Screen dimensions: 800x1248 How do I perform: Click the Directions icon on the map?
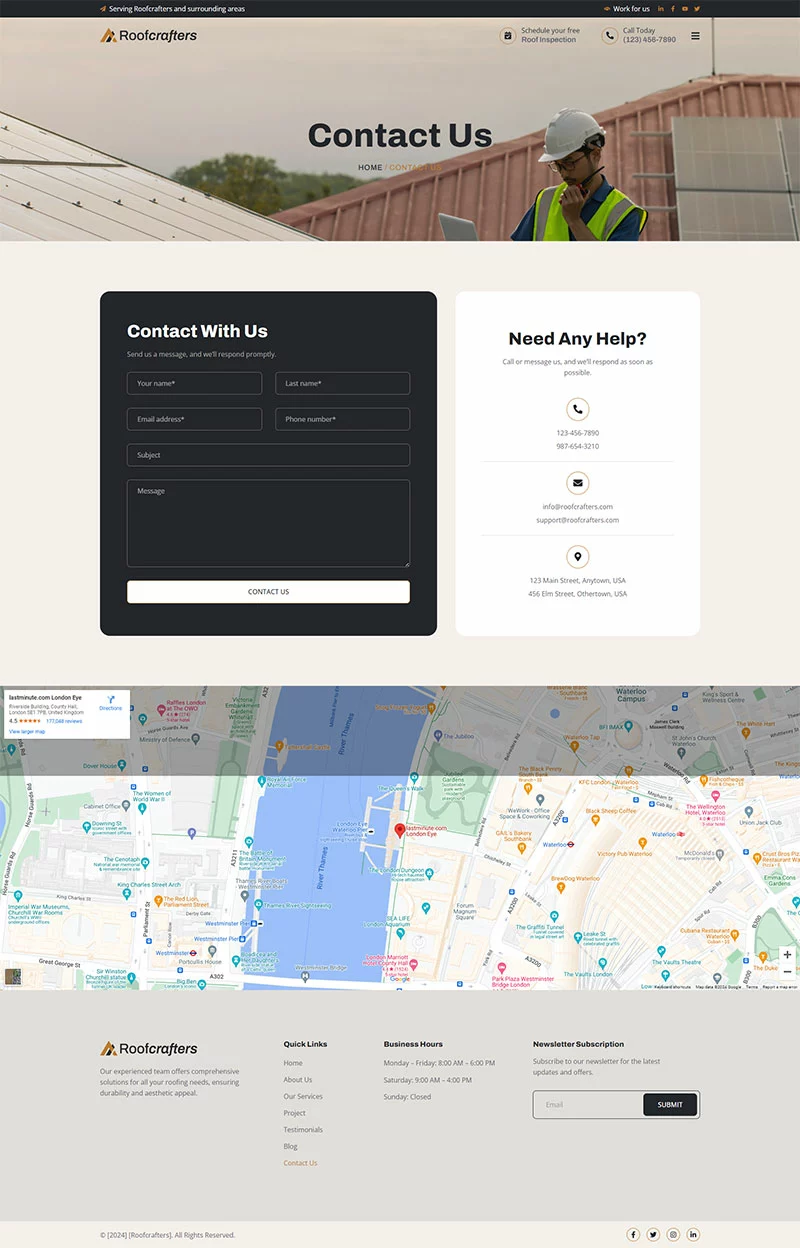110,701
